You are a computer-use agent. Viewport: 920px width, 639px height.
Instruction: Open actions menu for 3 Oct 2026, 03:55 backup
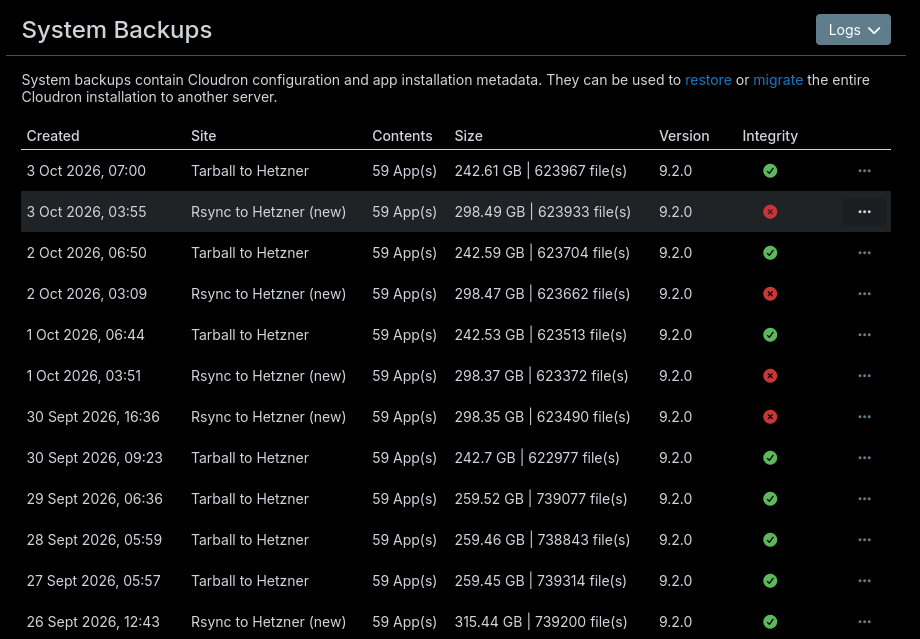coord(864,212)
